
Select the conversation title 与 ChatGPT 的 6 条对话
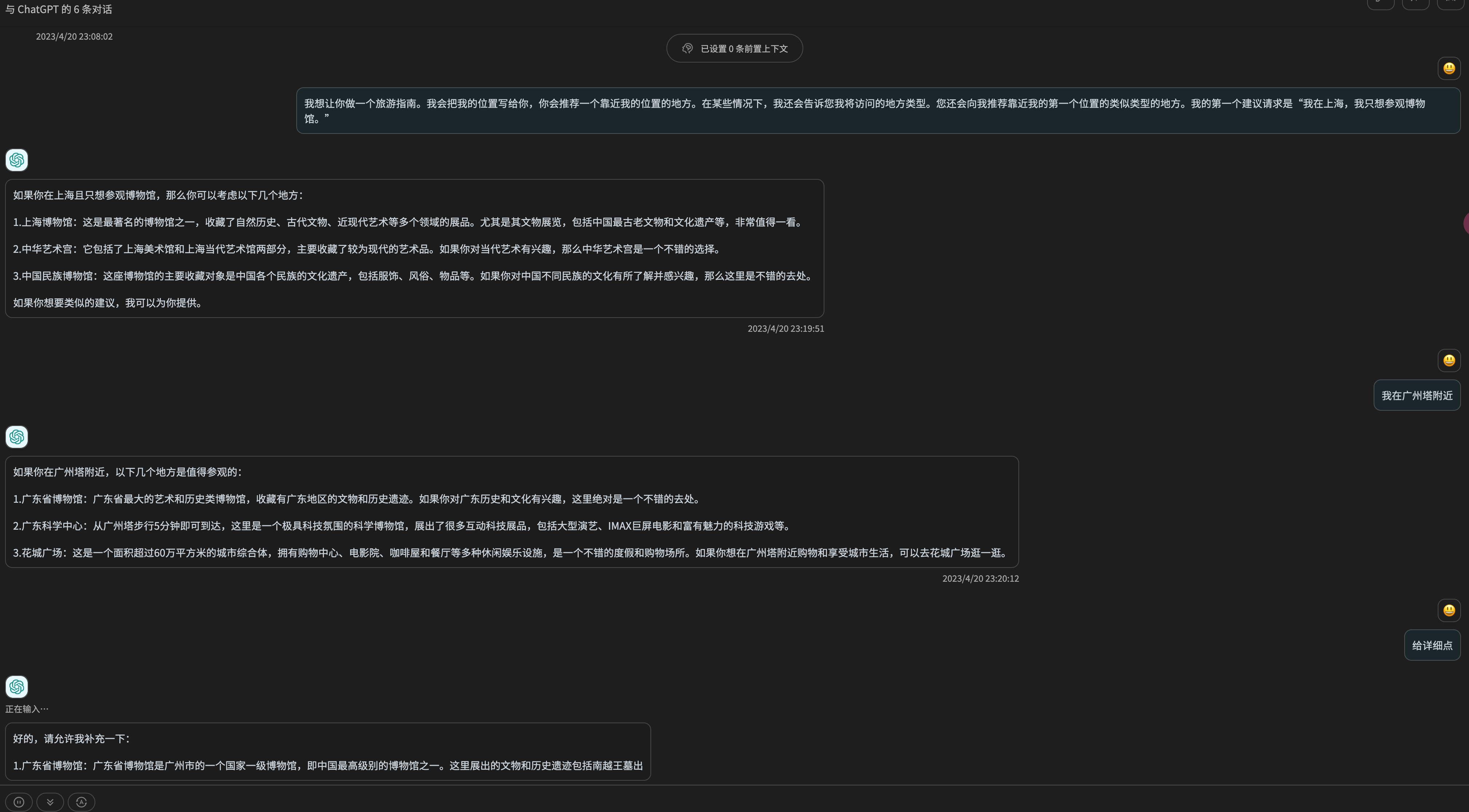click(x=59, y=9)
